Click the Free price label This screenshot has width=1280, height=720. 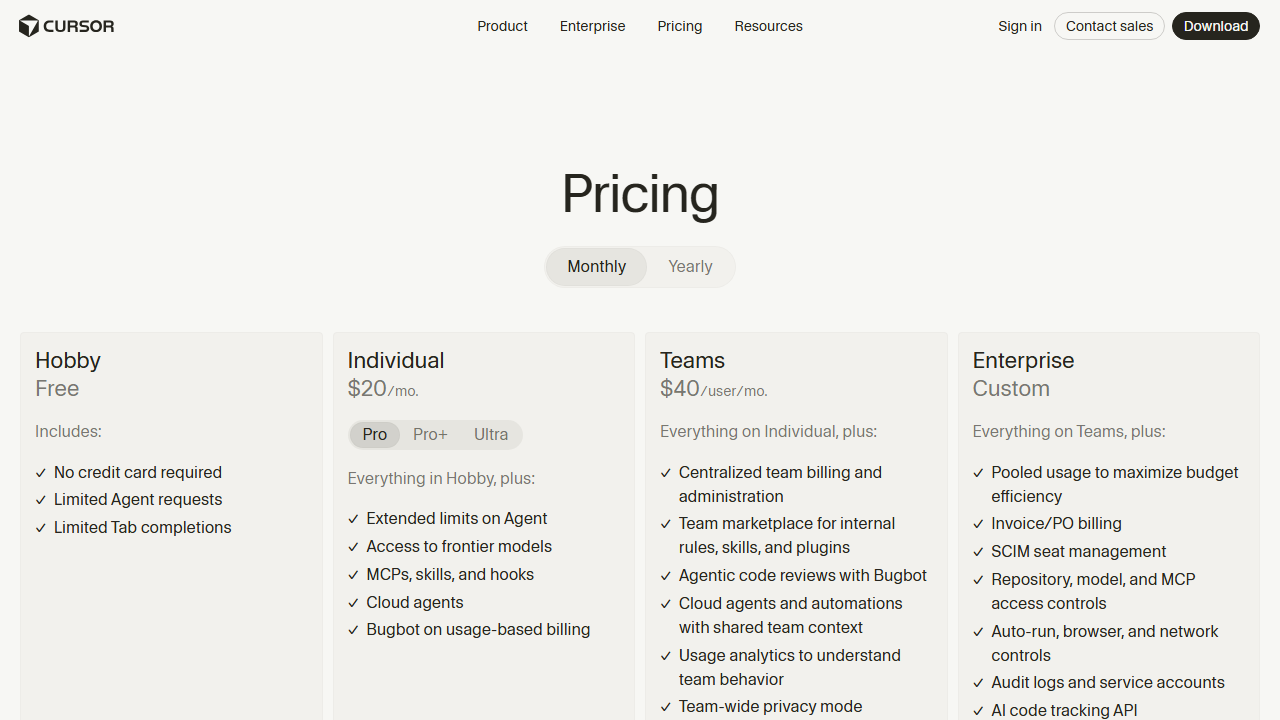(57, 389)
